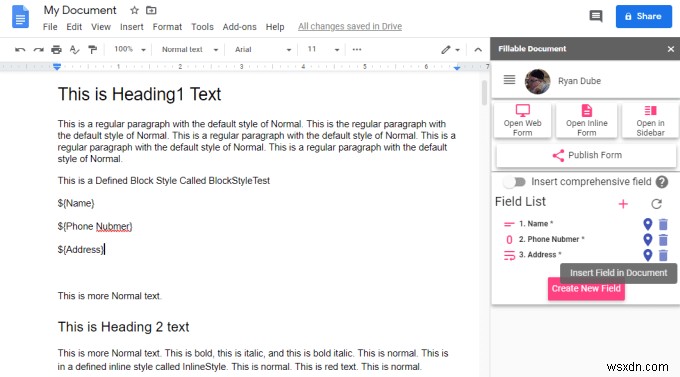Click Open Inline Form

[x=586, y=121]
